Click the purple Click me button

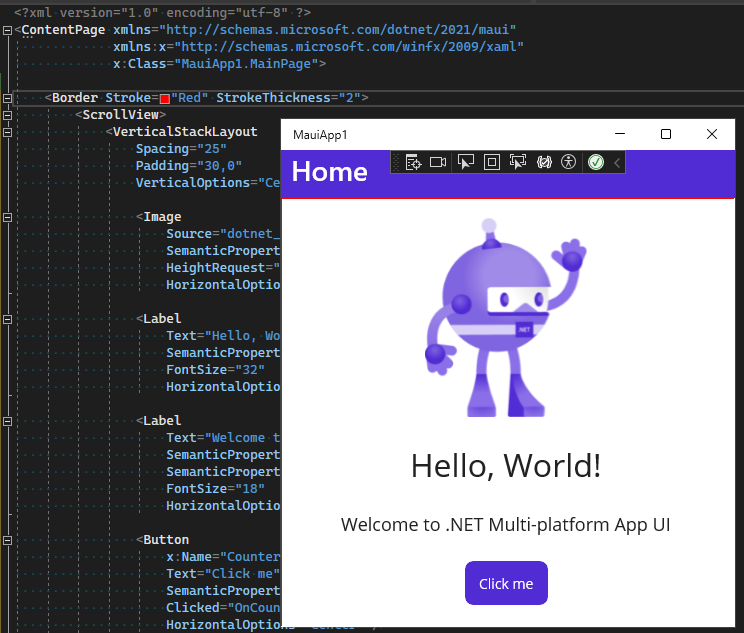pos(506,583)
